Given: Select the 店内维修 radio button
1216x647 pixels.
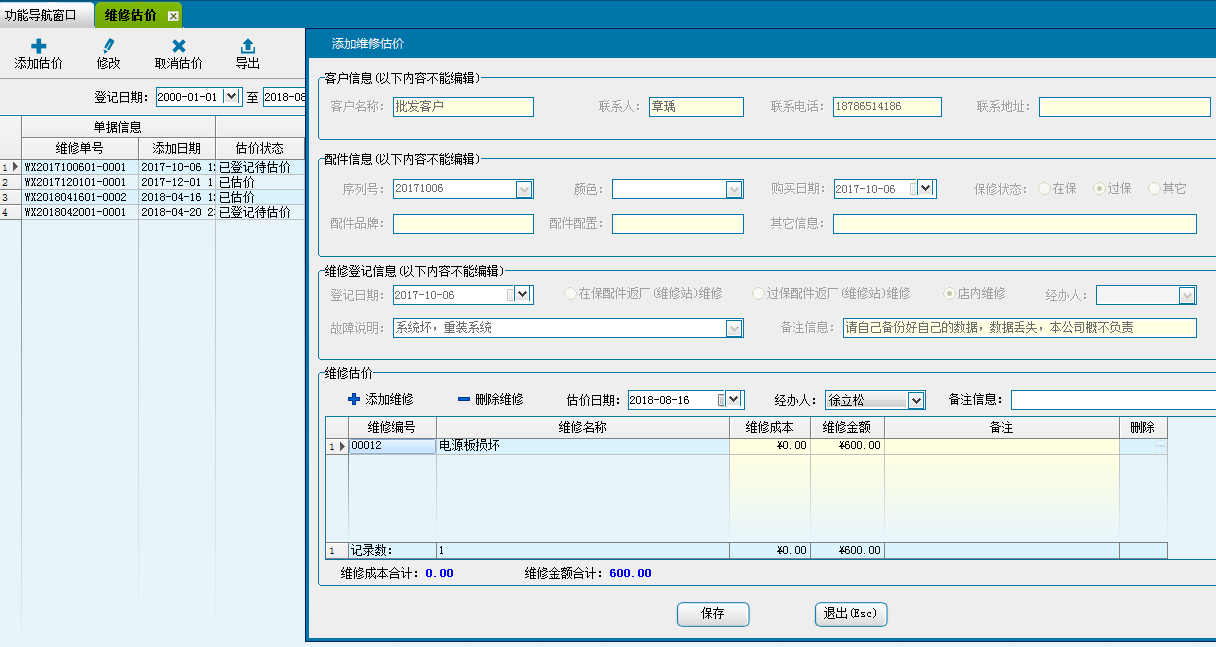Looking at the screenshot, I should 949,294.
